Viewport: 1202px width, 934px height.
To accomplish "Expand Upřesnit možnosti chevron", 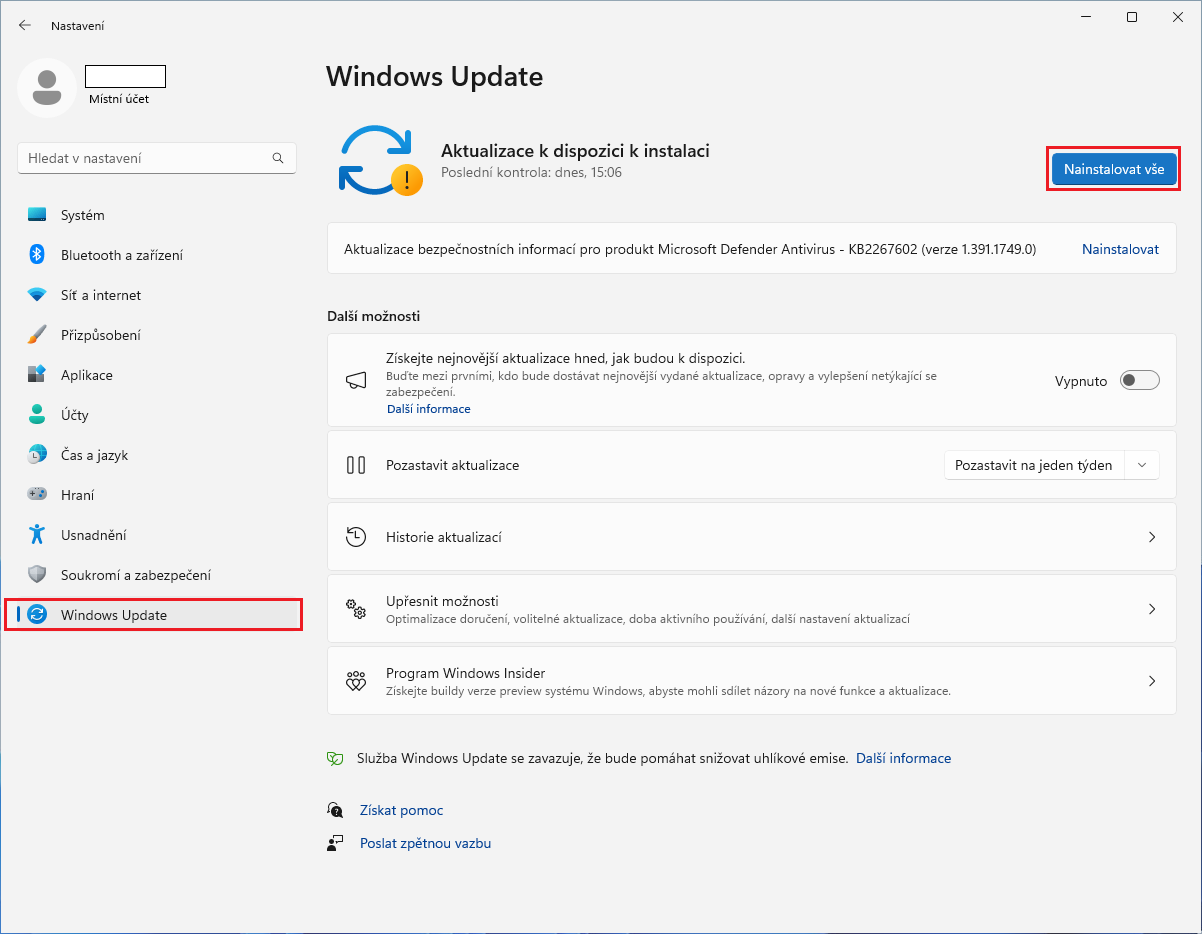I will [1152, 609].
